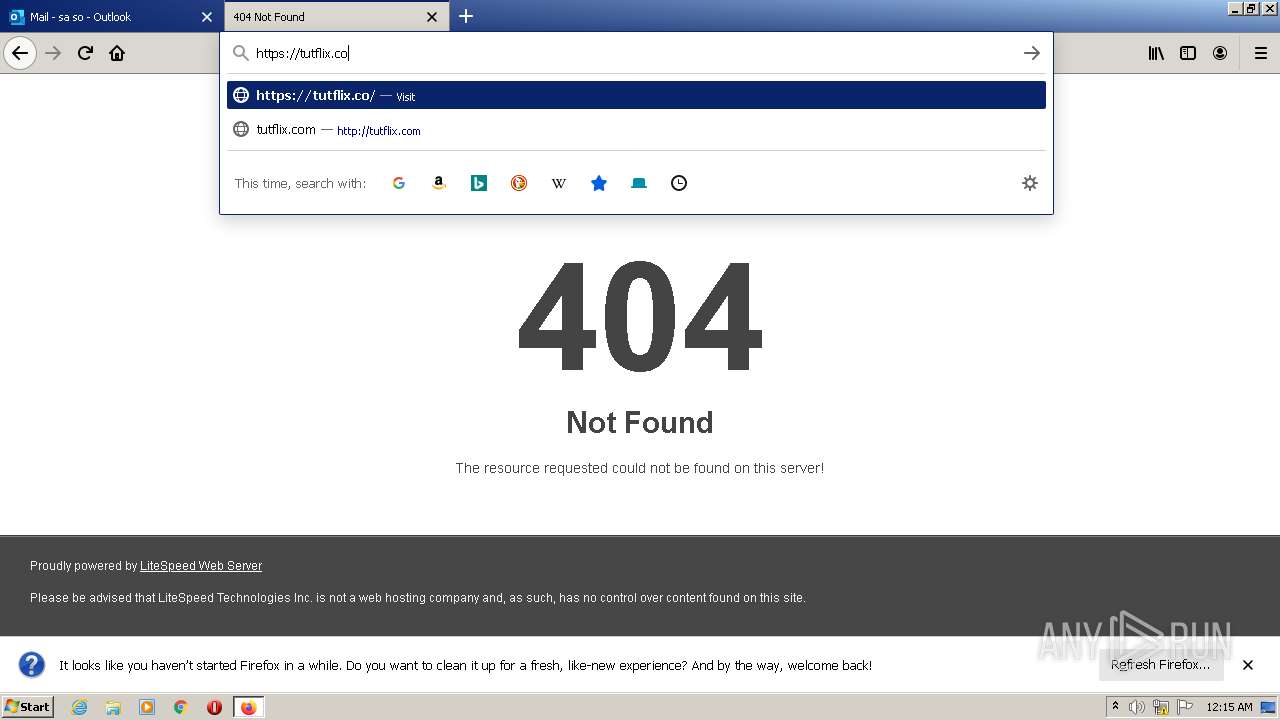Viewport: 1280px width, 720px height.
Task: Open File Explorer from the taskbar
Action: click(113, 707)
